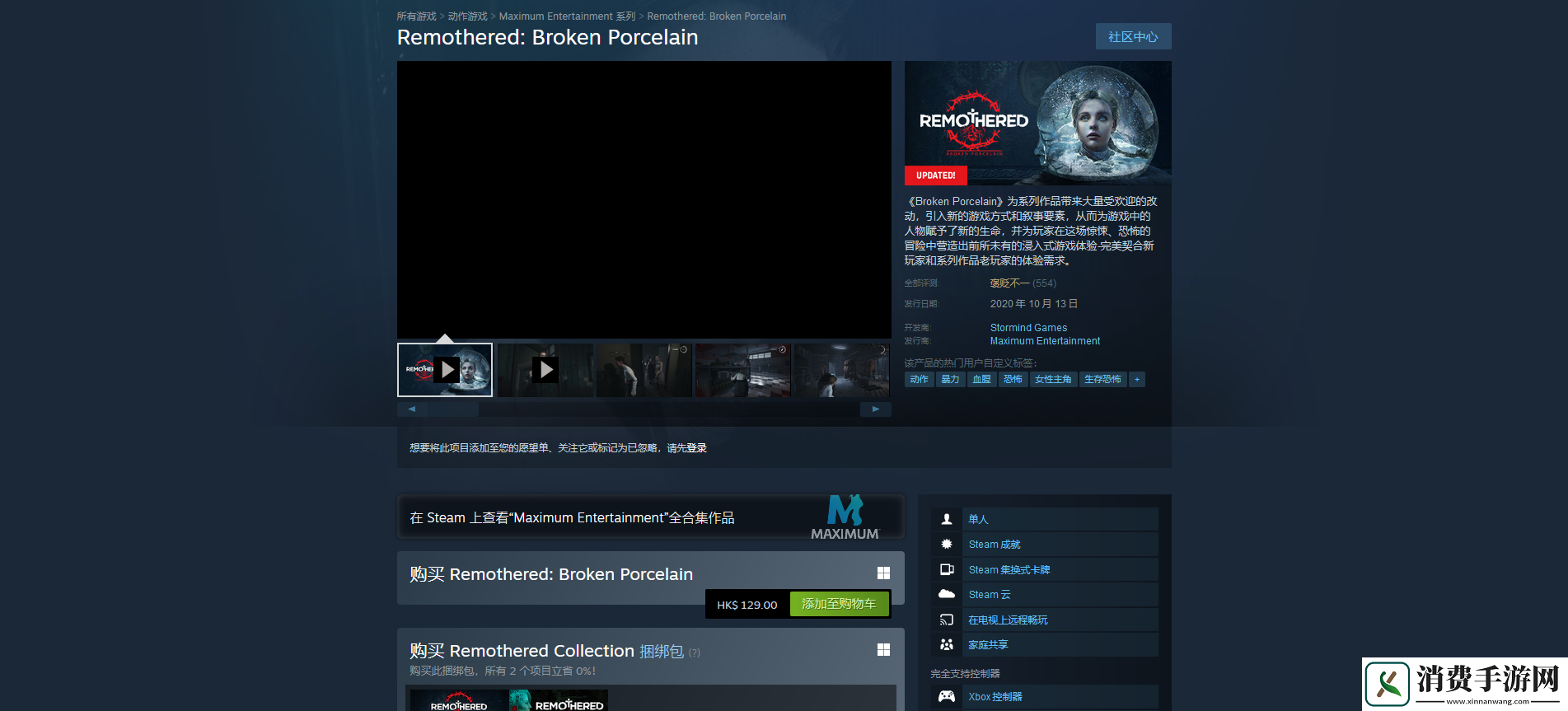Click the Steam achievements gear icon
1568x711 pixels.
(947, 545)
